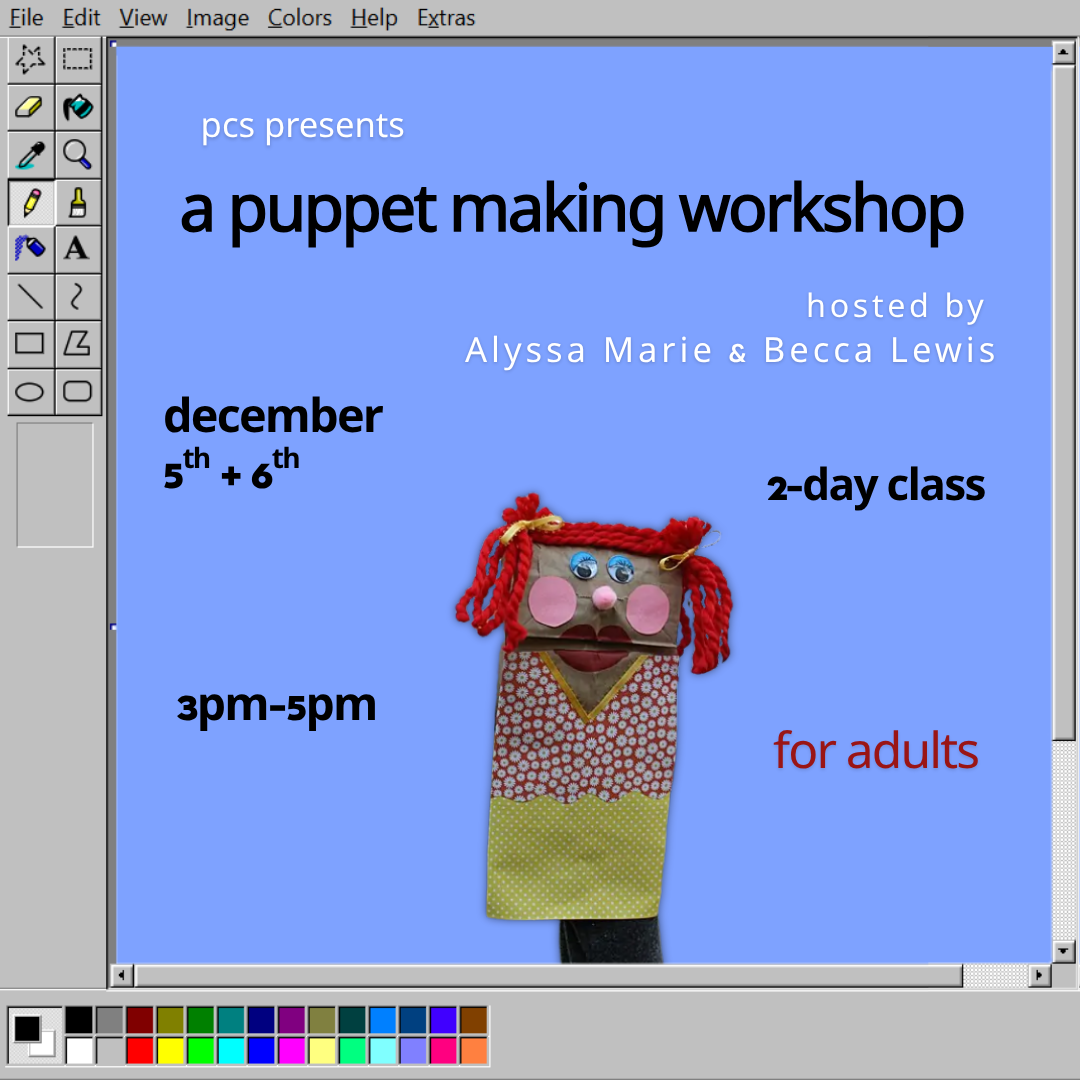Pick the dark red (maroon) swatch
This screenshot has width=1080, height=1080.
(x=140, y=1020)
